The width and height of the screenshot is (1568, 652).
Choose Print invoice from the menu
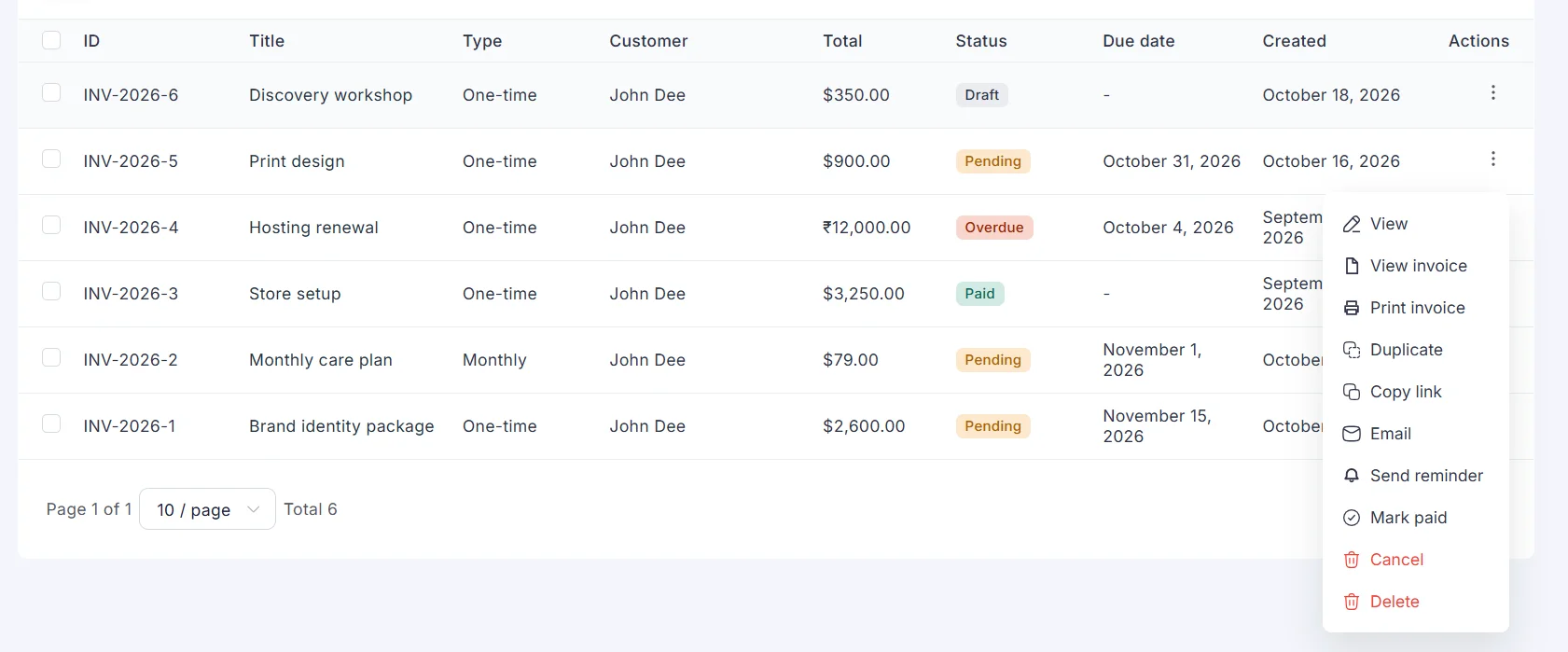(1416, 308)
